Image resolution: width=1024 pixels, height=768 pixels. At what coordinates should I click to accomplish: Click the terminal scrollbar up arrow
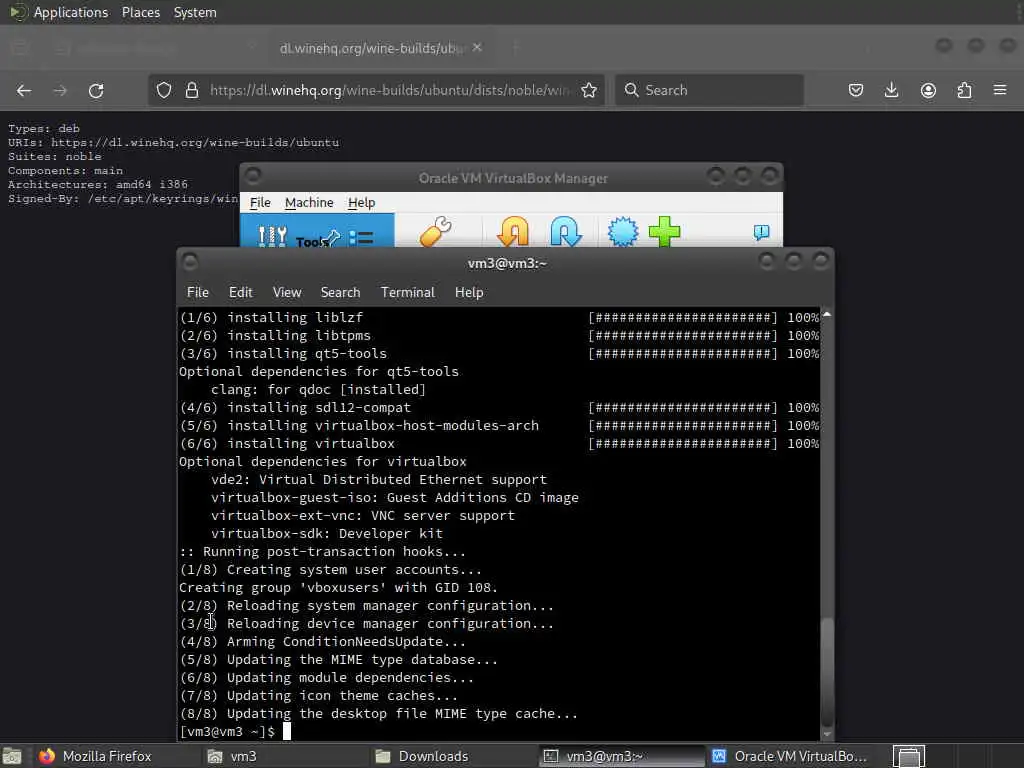[827, 314]
